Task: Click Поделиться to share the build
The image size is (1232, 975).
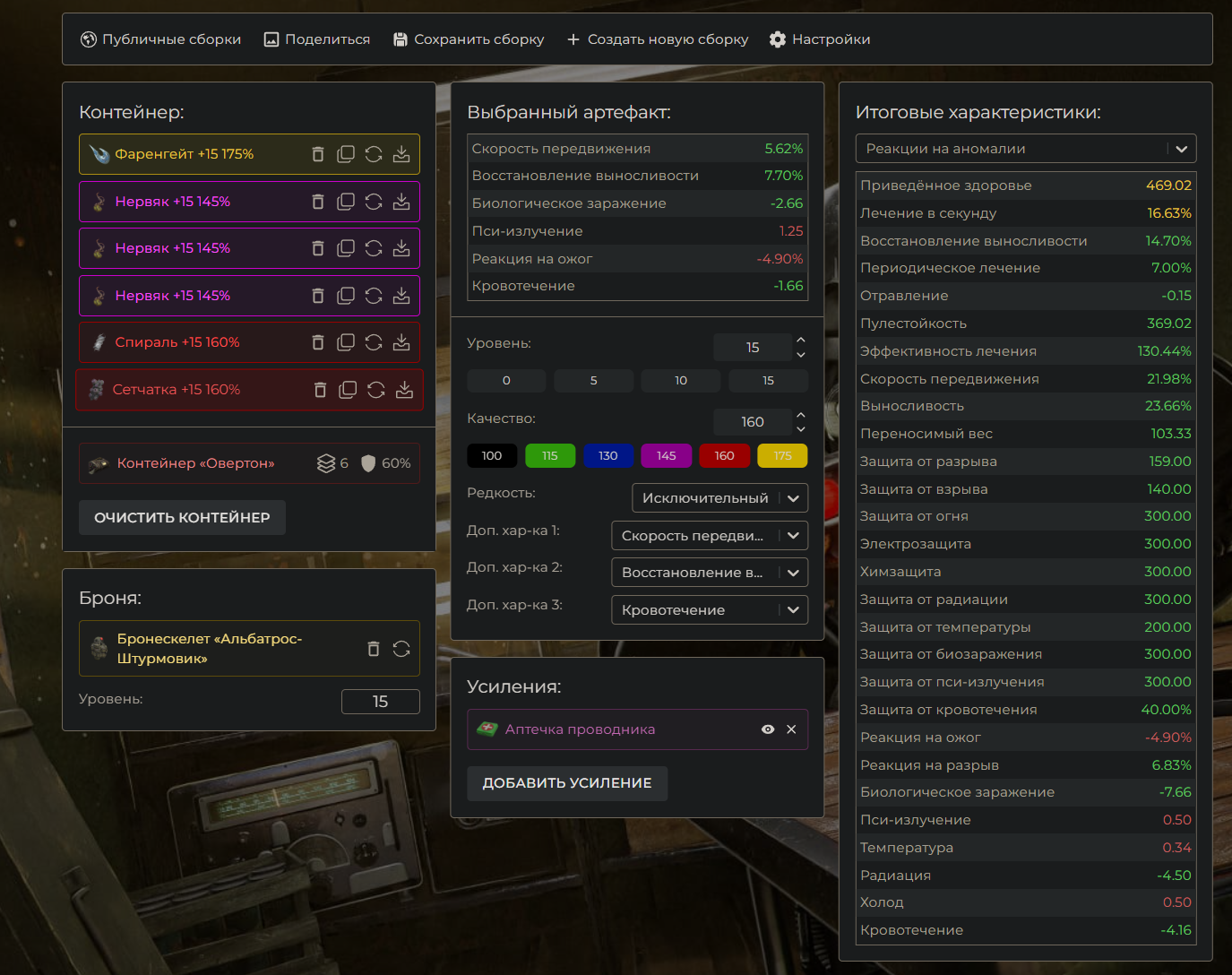Action: pyautogui.click(x=317, y=39)
